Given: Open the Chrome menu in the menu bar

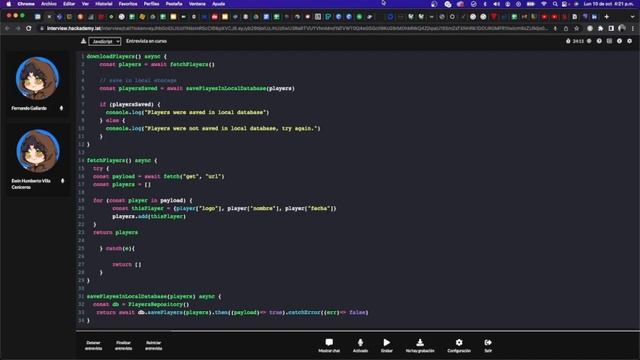Looking at the screenshot, I should [x=26, y=4].
